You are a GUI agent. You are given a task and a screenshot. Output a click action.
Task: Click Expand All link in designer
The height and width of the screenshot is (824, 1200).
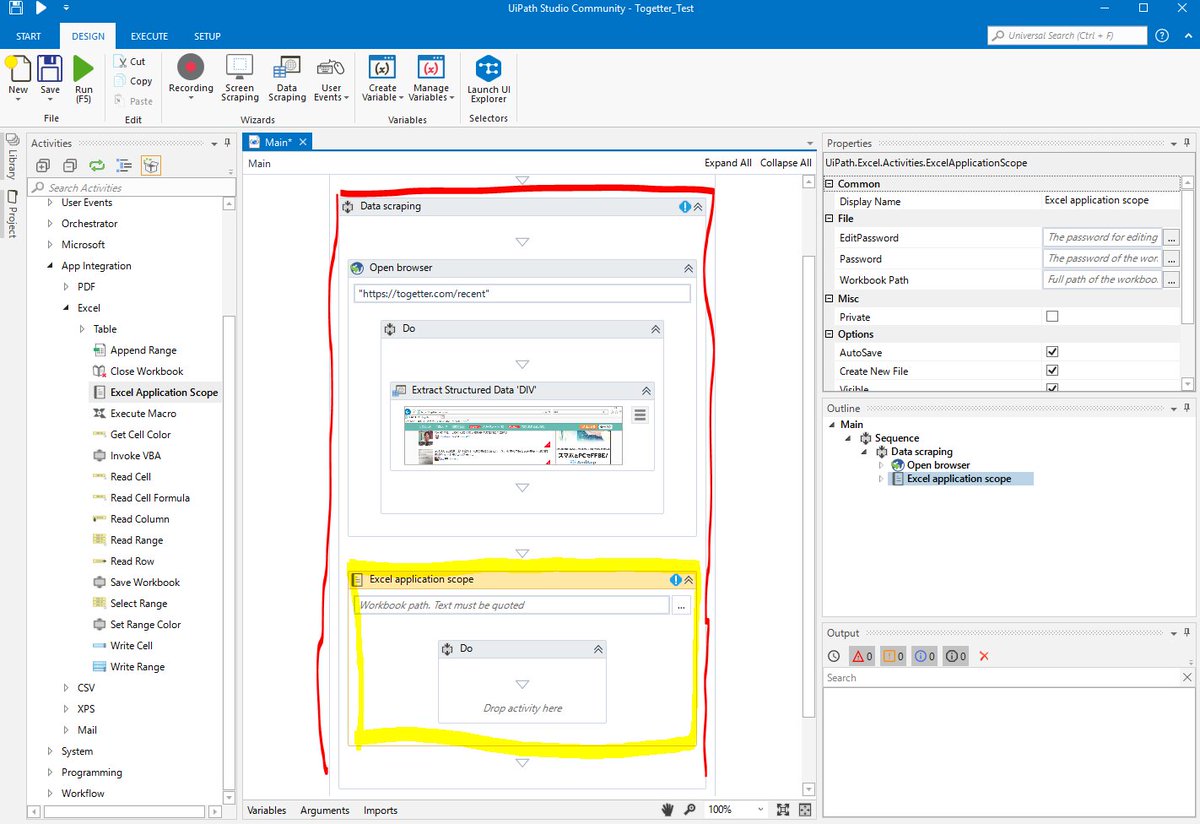point(728,163)
